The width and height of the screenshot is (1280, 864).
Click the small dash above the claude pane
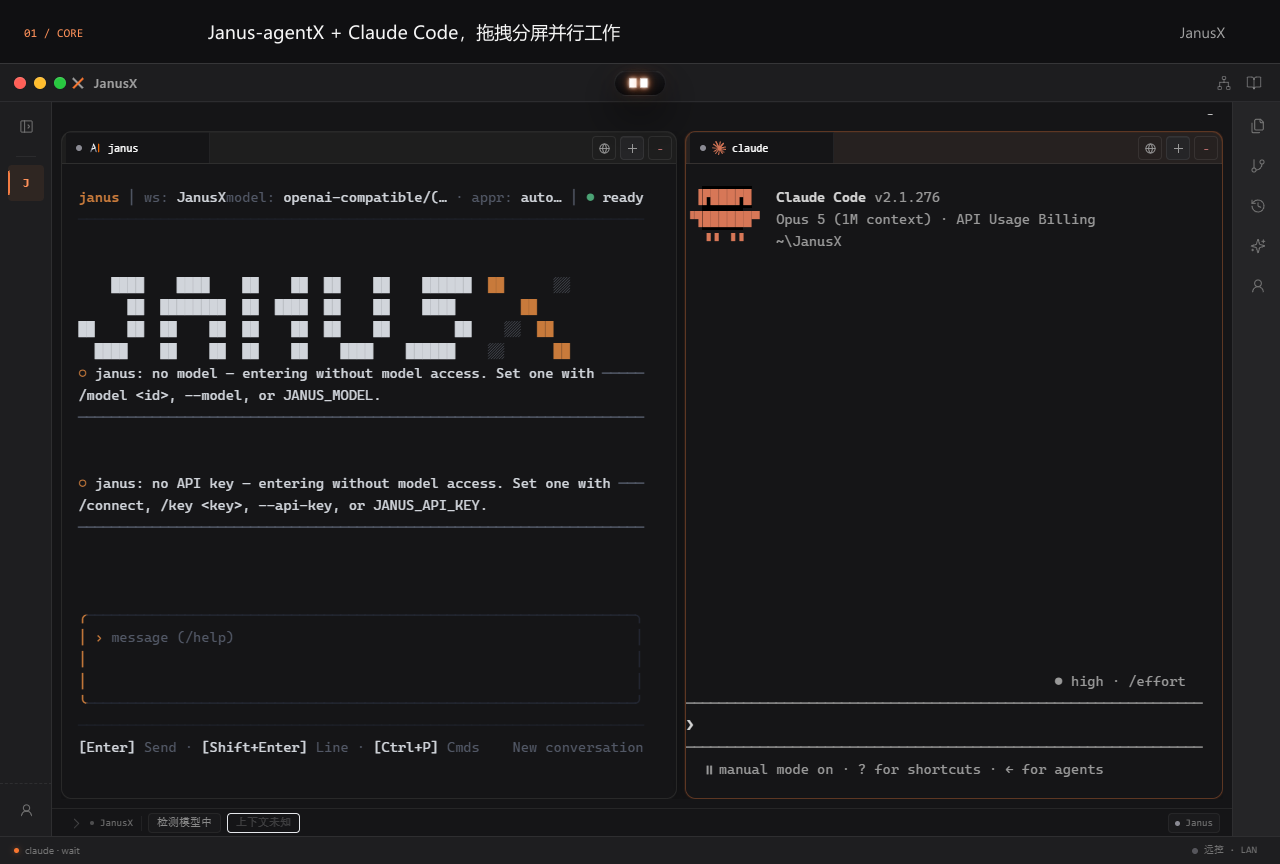1210,115
